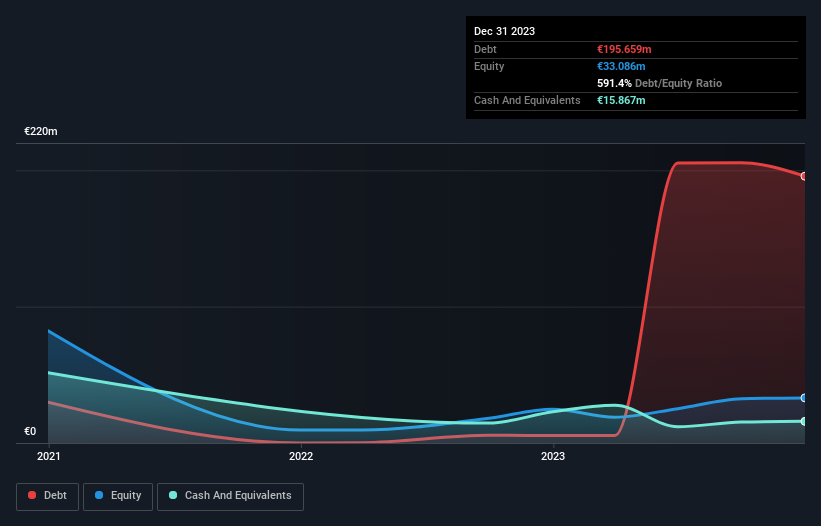The image size is (821, 526).
Task: Click Cash And Equivalents label in tooltip
Action: pos(527,100)
